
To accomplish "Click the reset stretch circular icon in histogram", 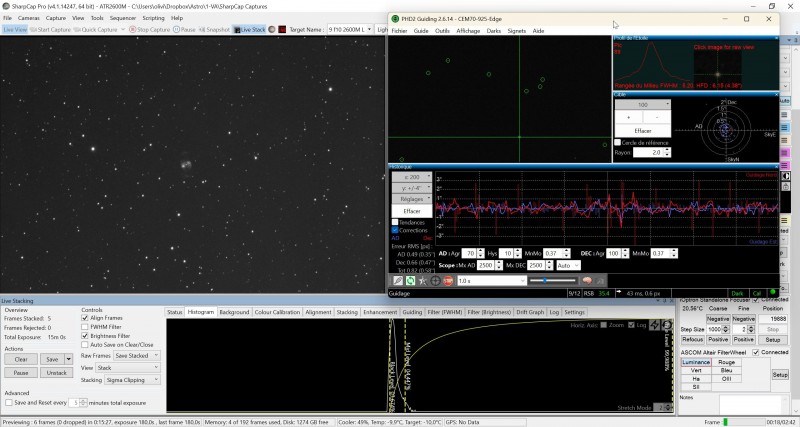I will (666, 325).
